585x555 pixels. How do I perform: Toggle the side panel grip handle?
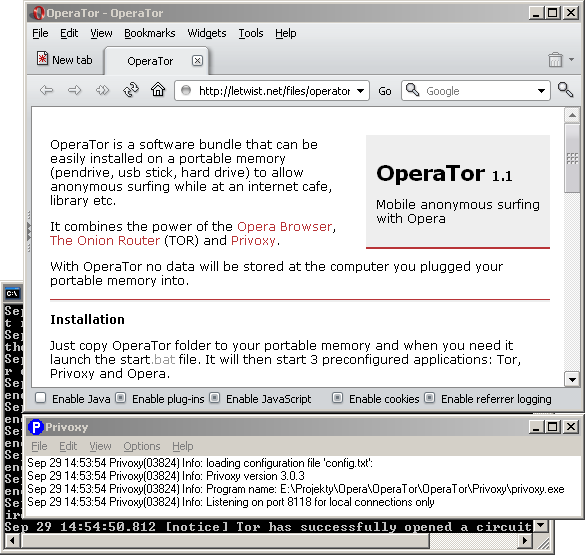point(29,231)
